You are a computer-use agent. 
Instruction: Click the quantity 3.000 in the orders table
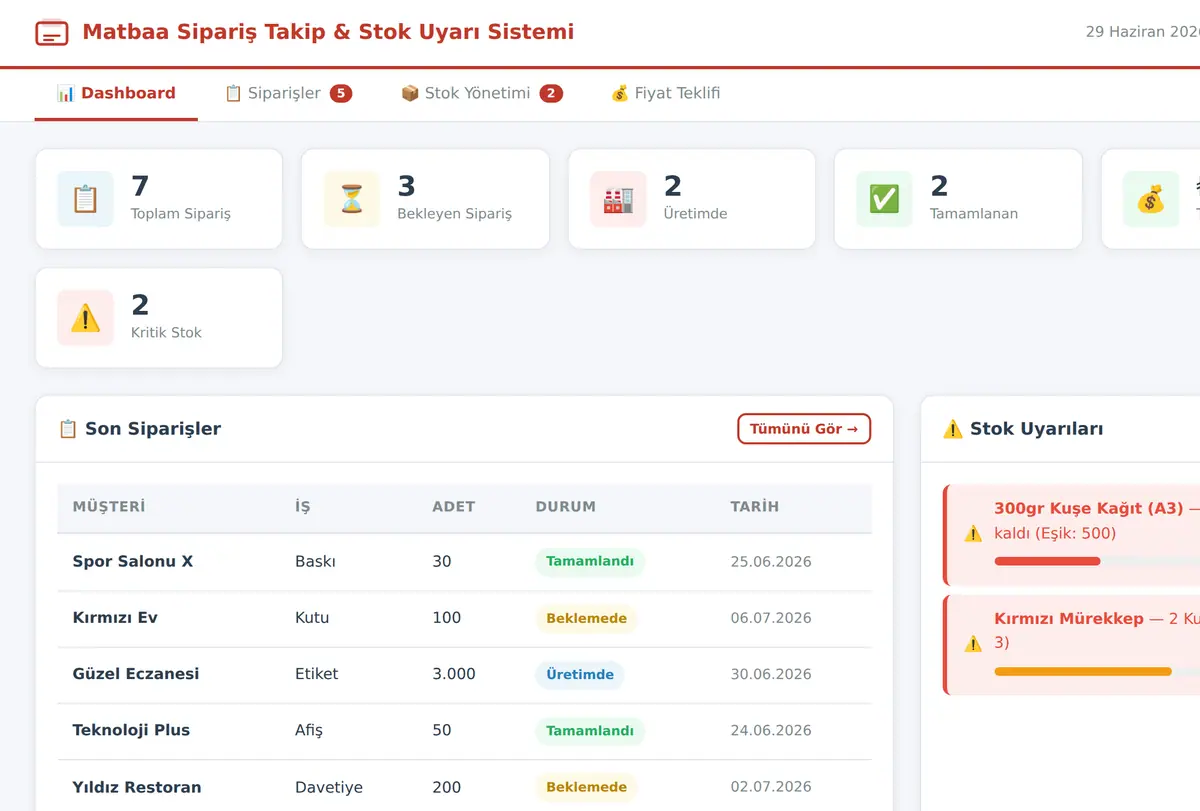click(x=454, y=674)
